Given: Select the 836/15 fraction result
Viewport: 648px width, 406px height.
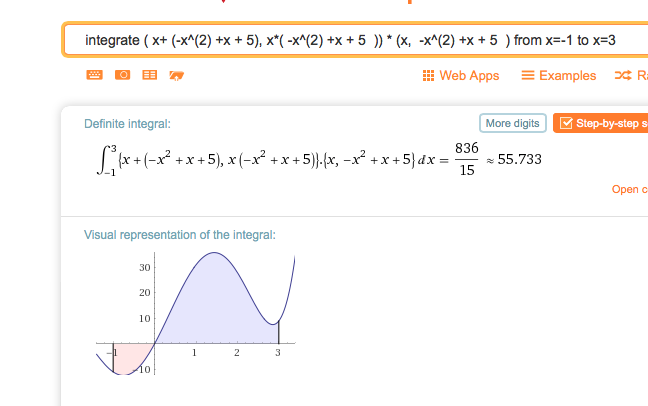Looking at the screenshot, I should [467, 159].
